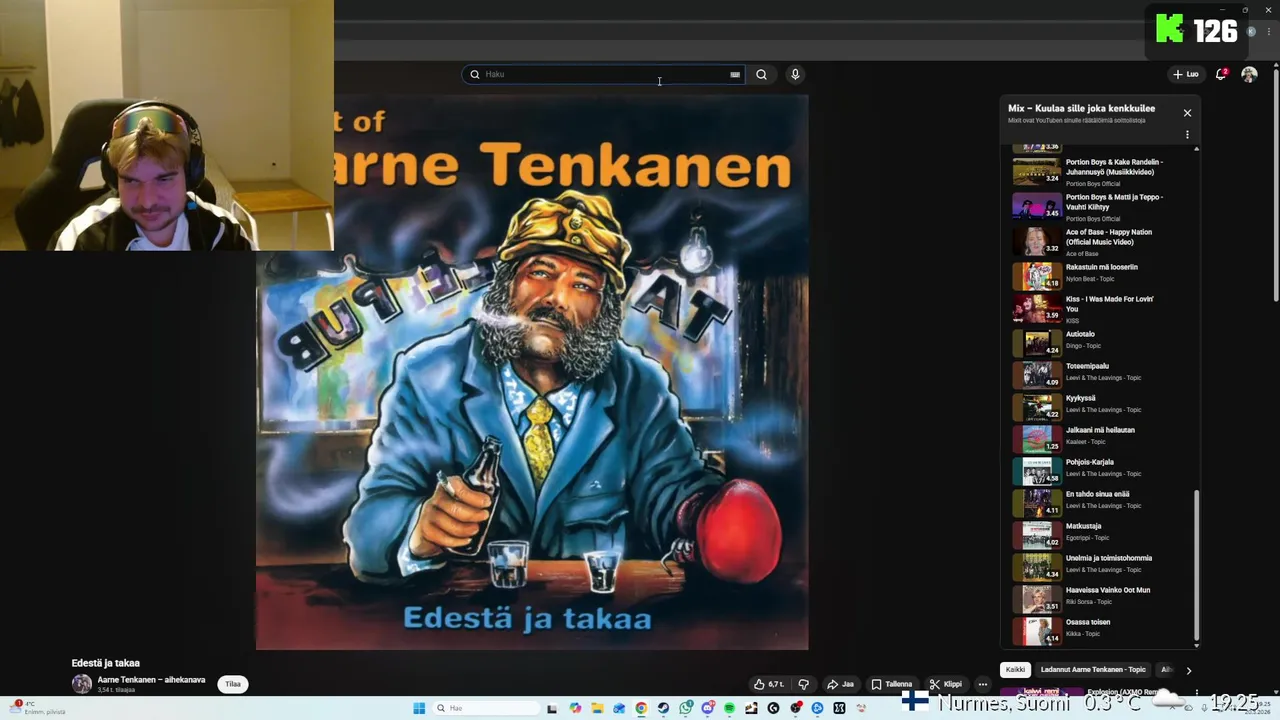This screenshot has width=1280, height=720.
Task: Save the video with Tallenna
Action: pyautogui.click(x=891, y=684)
